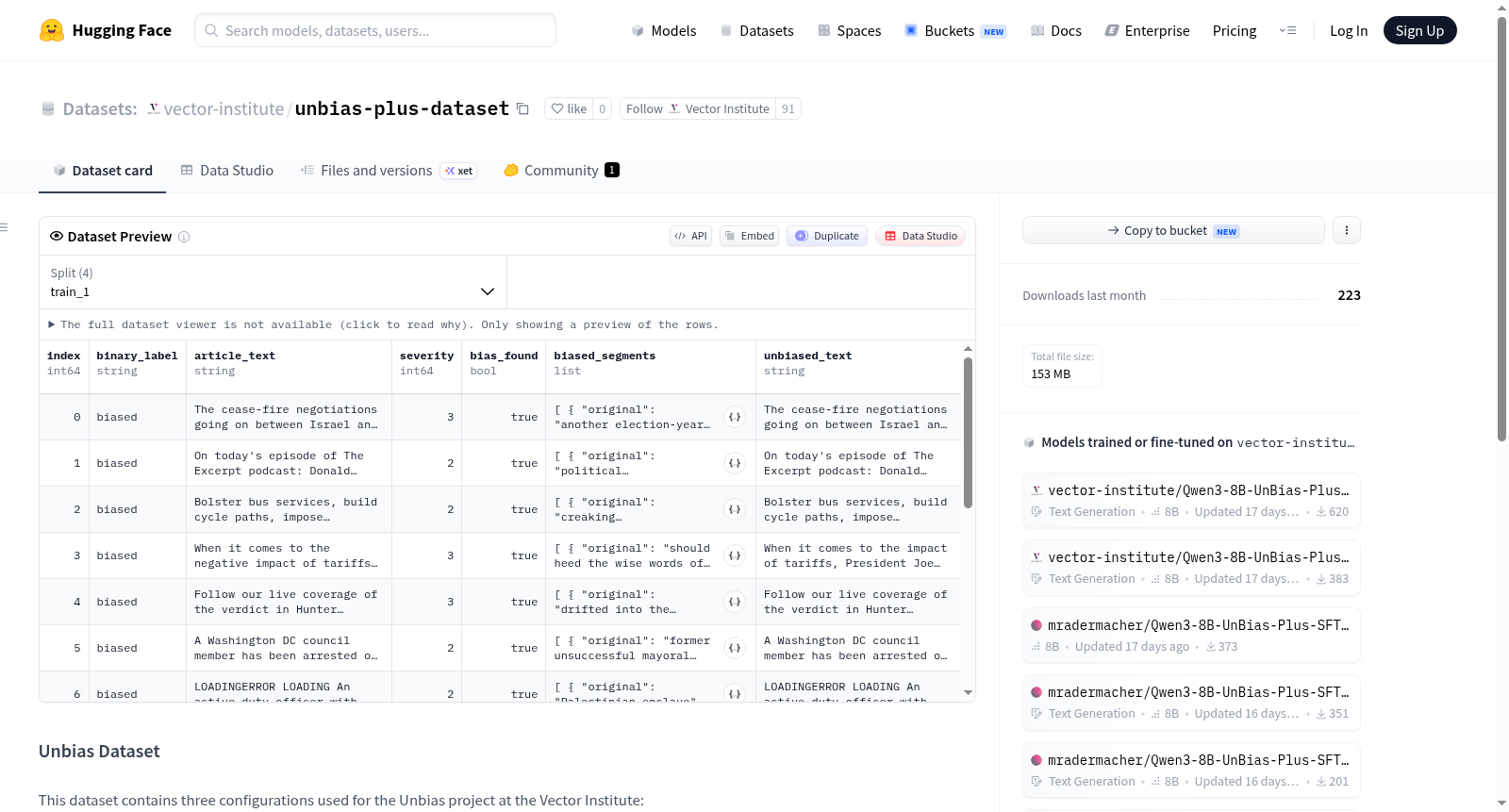Screen dimensions: 1509x812
Task: Click the Unbias Dataset heading
Action: click(x=99, y=752)
